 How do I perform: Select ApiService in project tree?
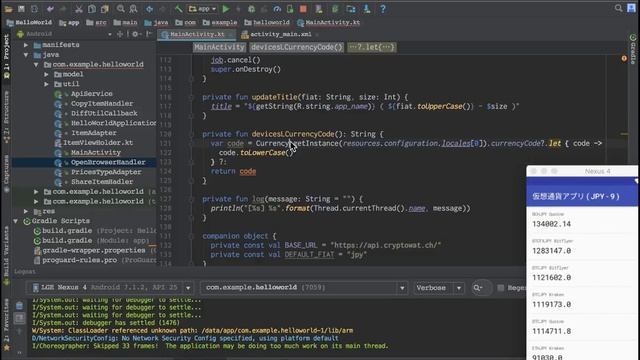coord(91,94)
